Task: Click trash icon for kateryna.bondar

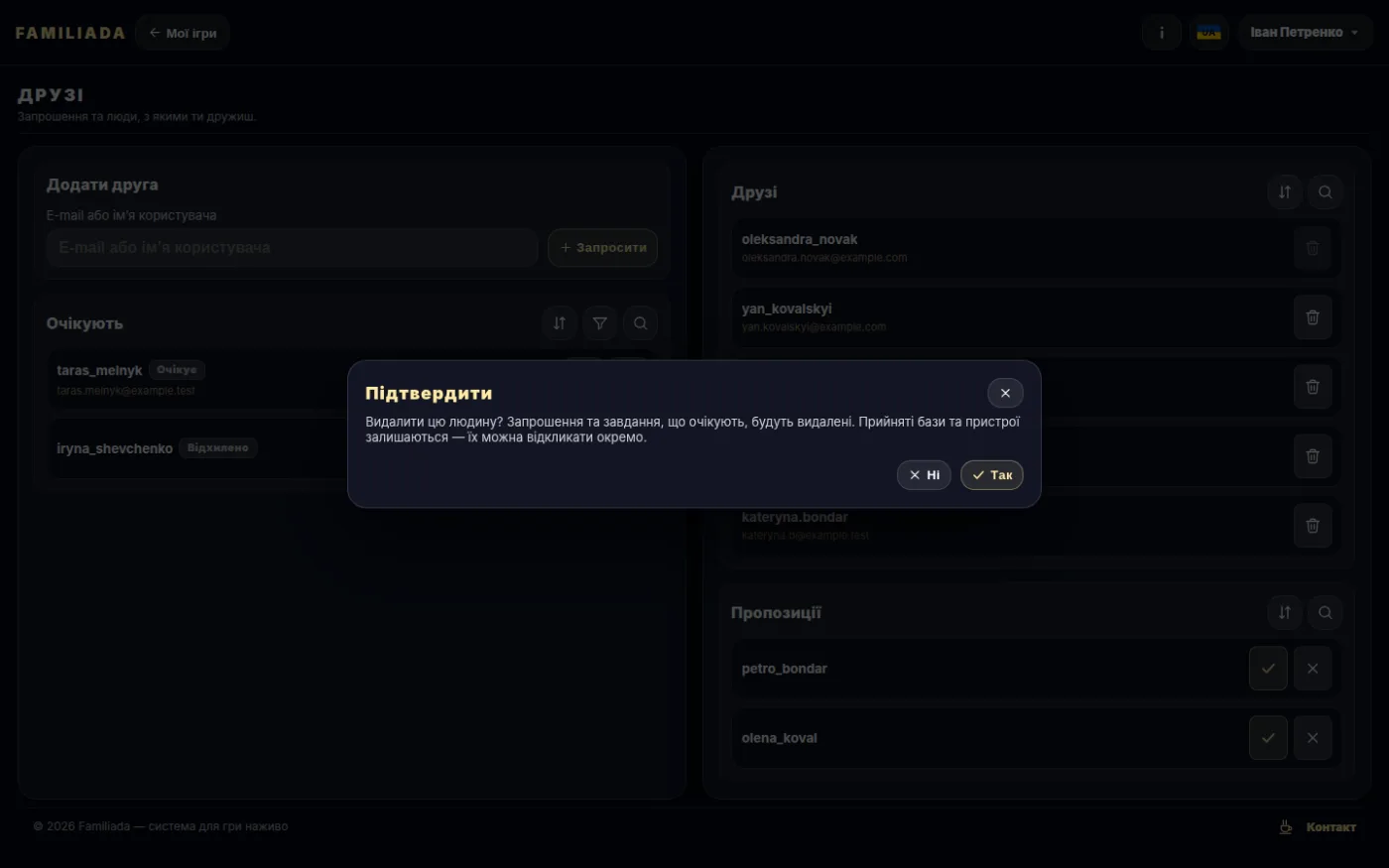Action: 1313,526
